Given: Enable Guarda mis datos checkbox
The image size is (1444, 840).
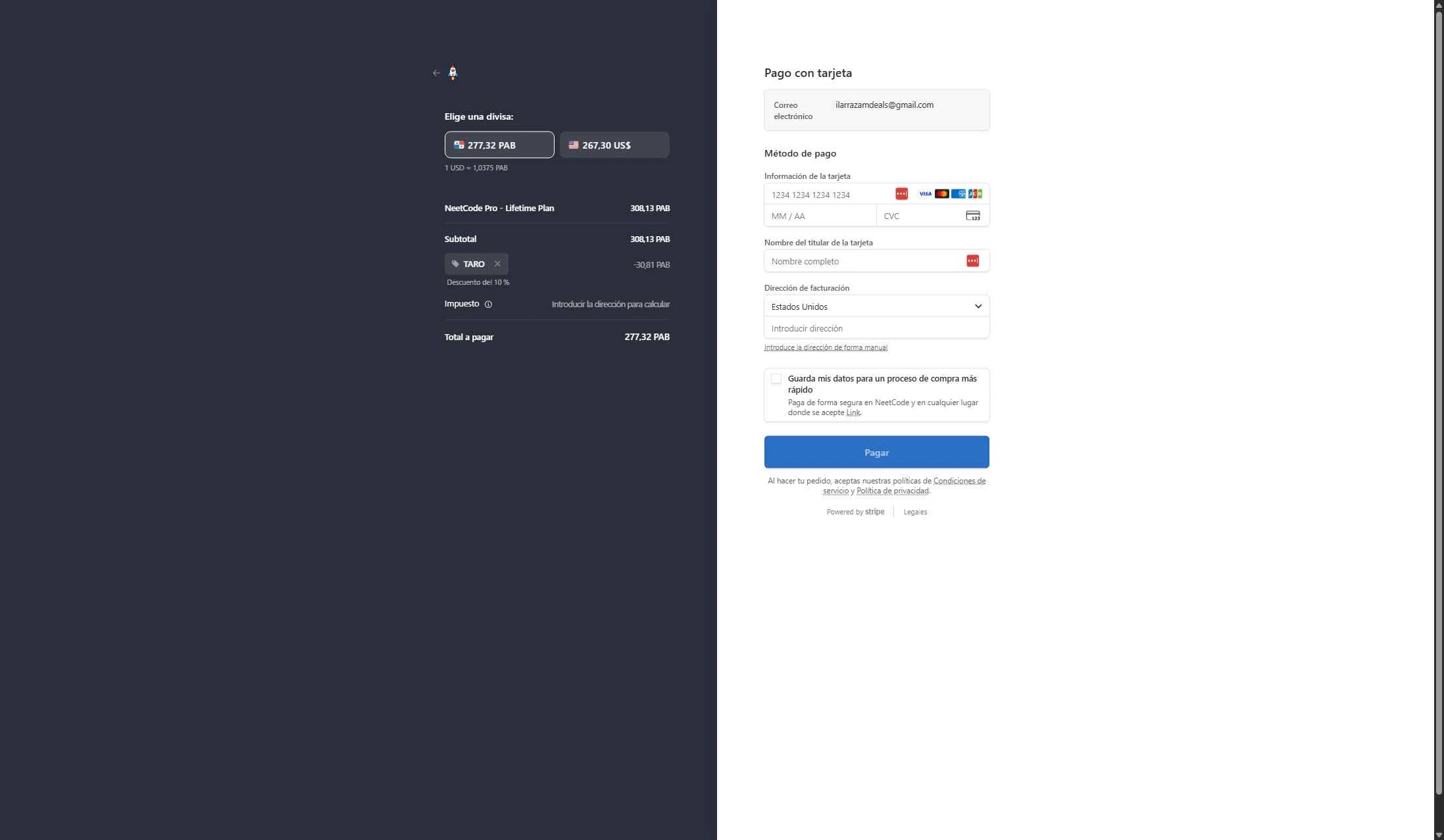Looking at the screenshot, I should click(776, 378).
